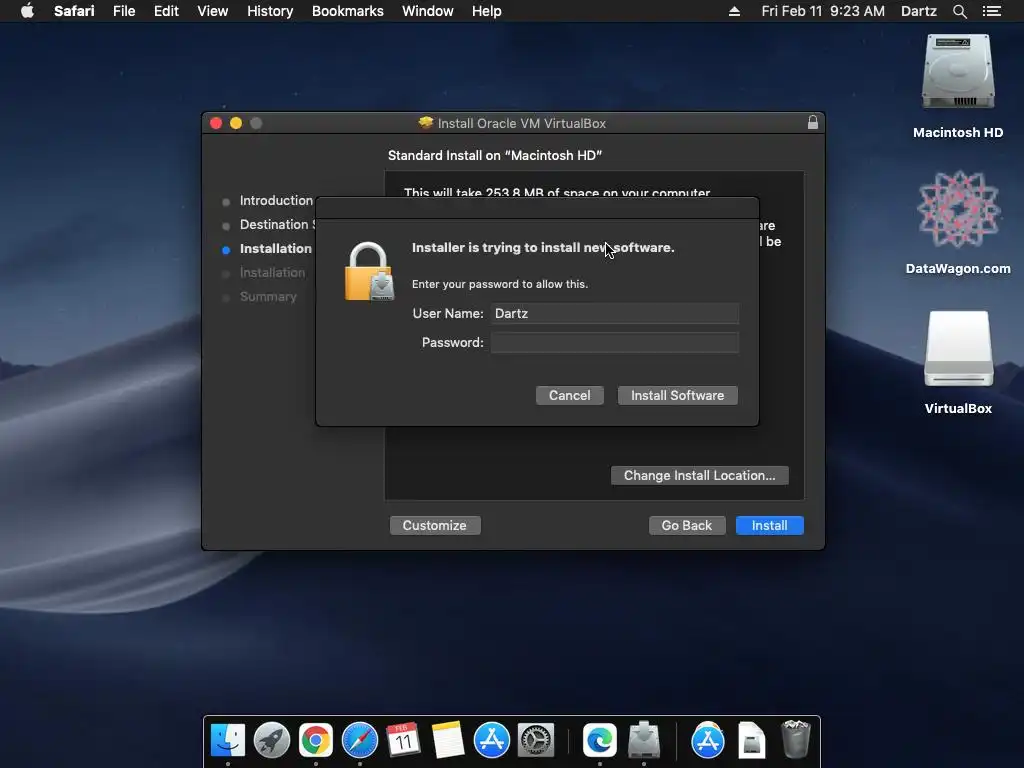Viewport: 1024px width, 768px height.
Task: Open the Apple menu
Action: pyautogui.click(x=27, y=11)
